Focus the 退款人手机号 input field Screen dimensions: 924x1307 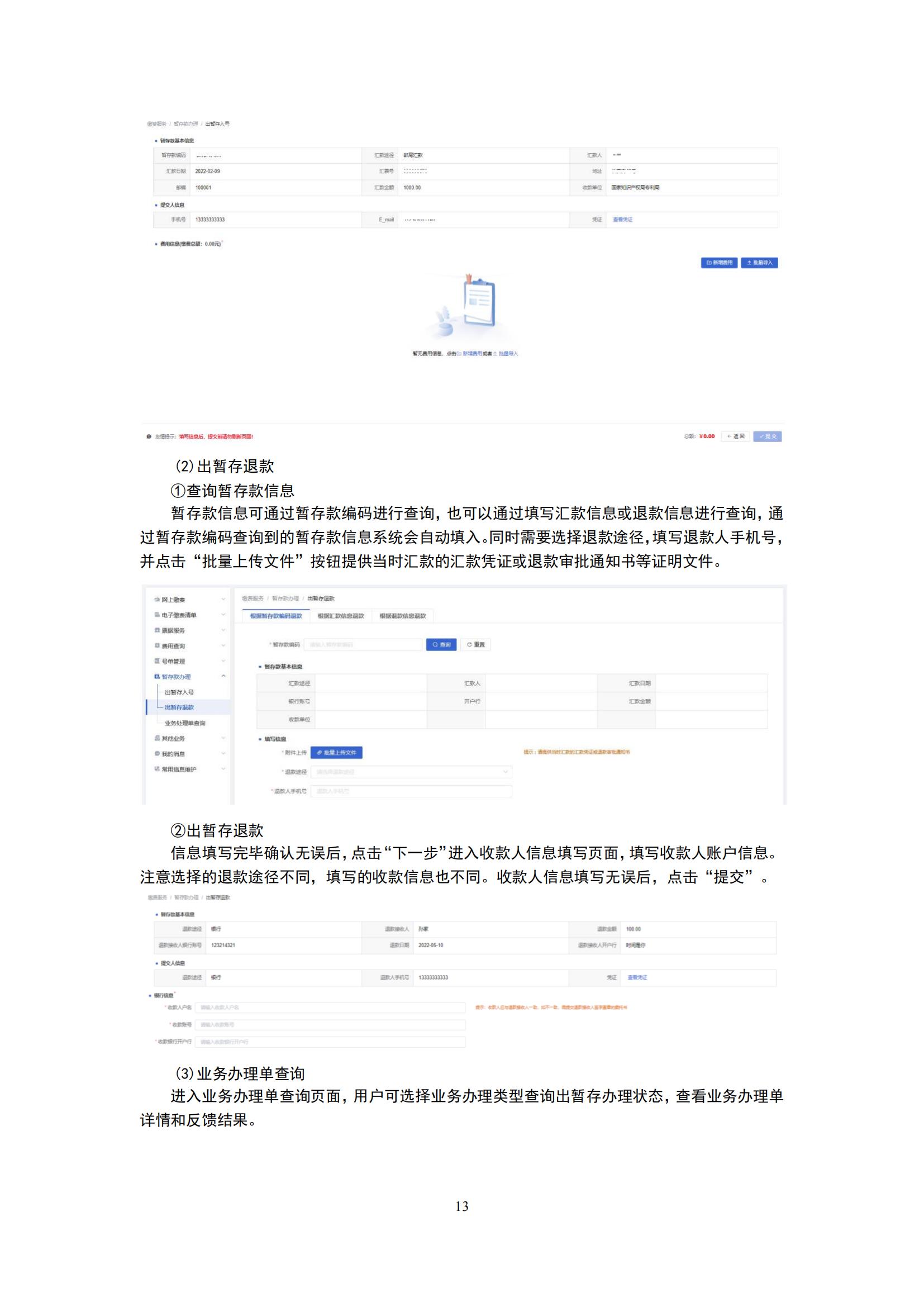coord(411,791)
